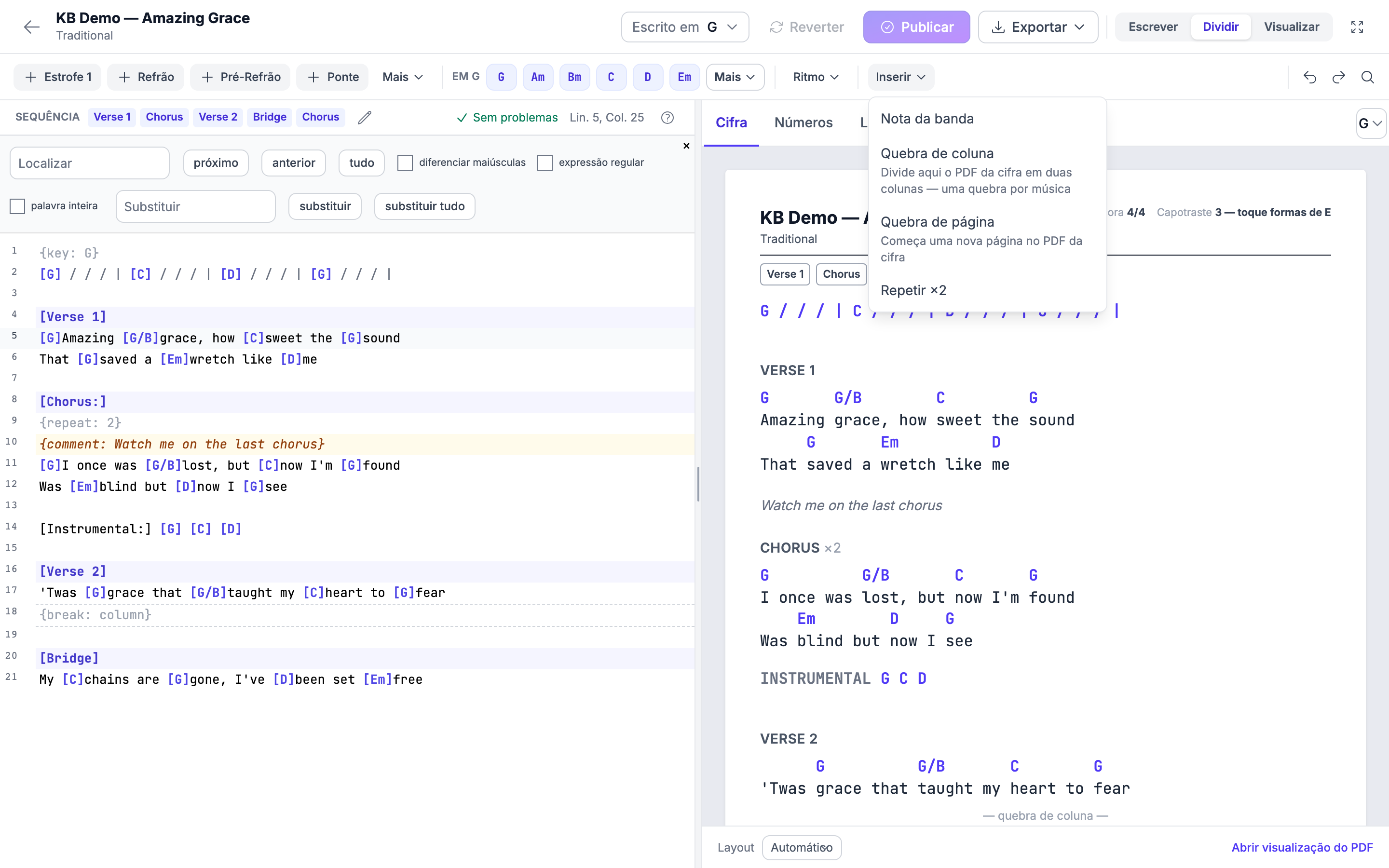Insert the C chord chip
This screenshot has height=868, width=1389.
611,77
